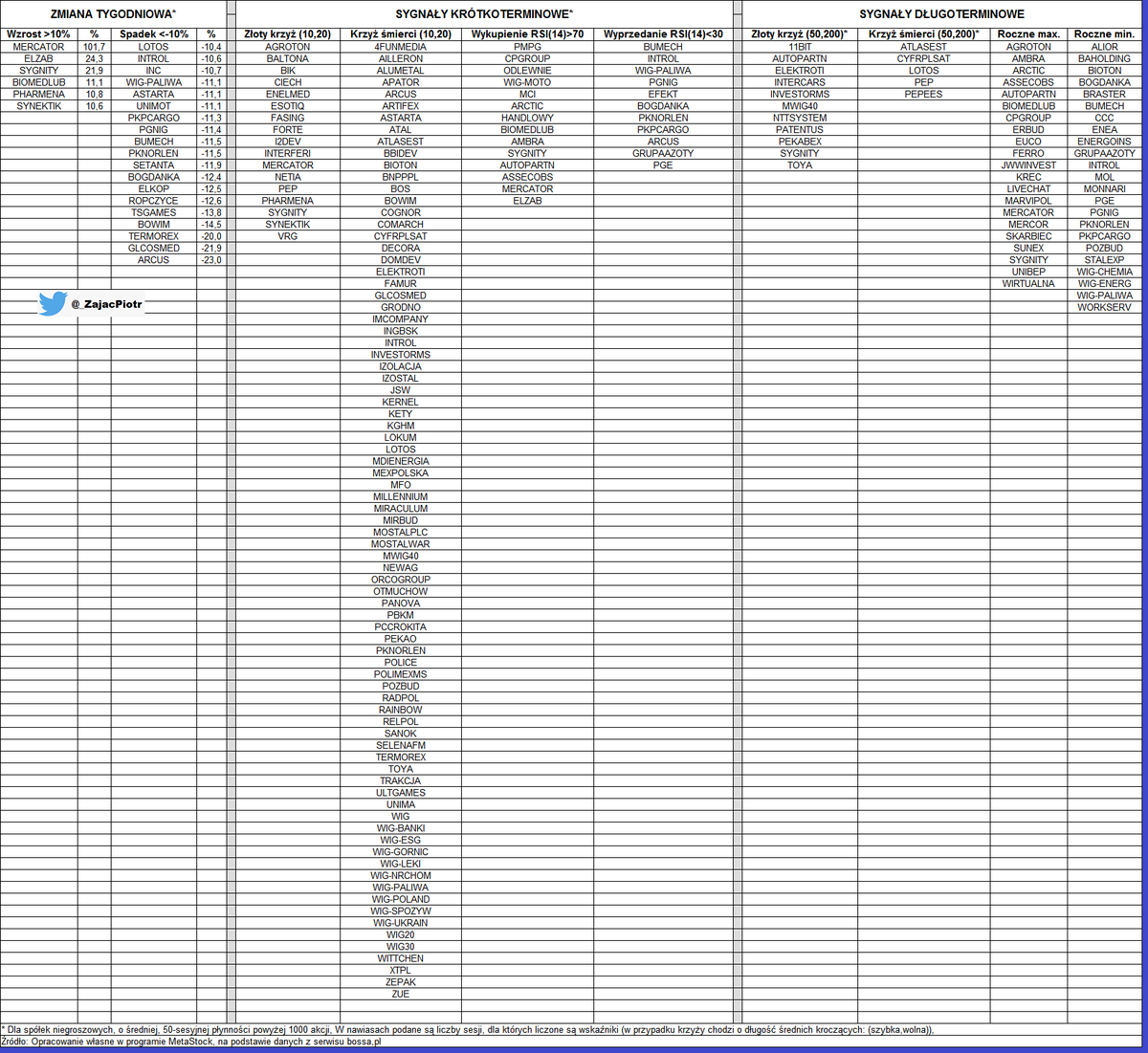Screen dimensions: 1148x1053
Task: Click the KGHM cell
Action: click(x=401, y=426)
